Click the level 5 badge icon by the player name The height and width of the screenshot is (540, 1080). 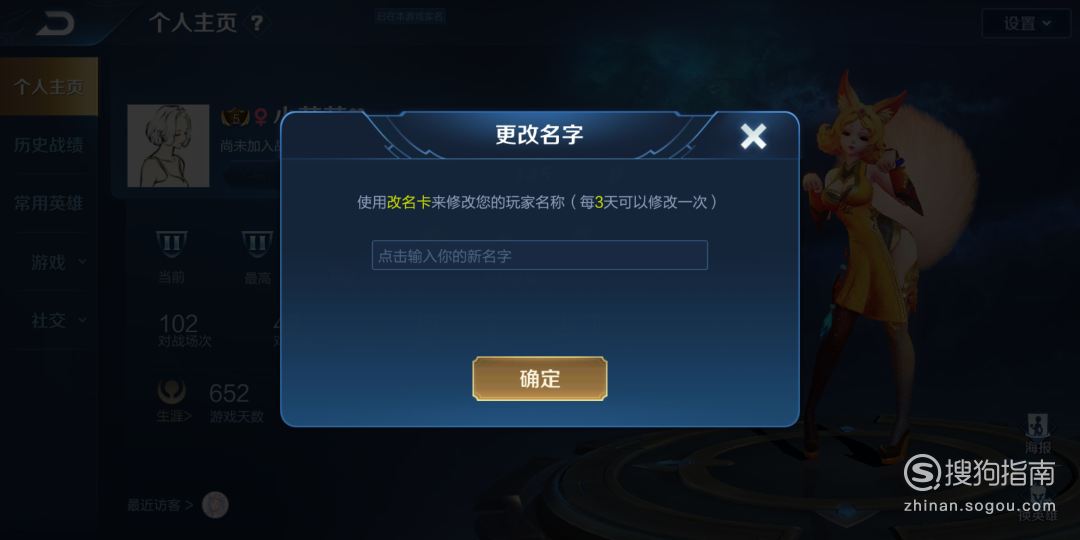(236, 118)
